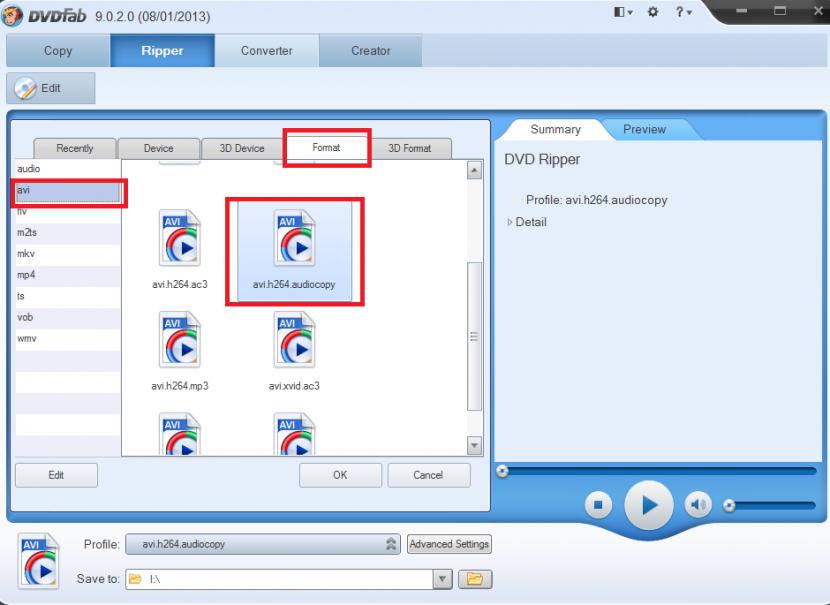The width and height of the screenshot is (830, 605).
Task: Select vob in the format list
Action: click(x=68, y=318)
